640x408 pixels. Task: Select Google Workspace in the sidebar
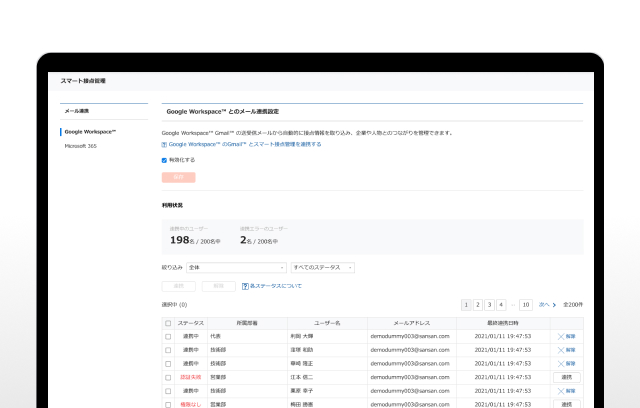(x=90, y=132)
